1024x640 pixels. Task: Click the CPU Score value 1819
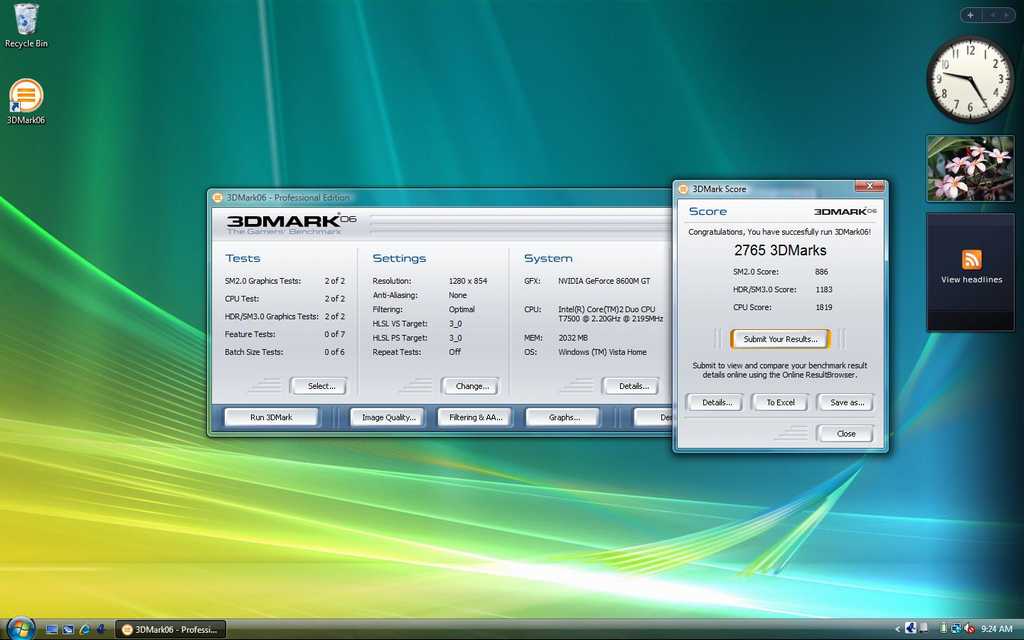pyautogui.click(x=824, y=307)
